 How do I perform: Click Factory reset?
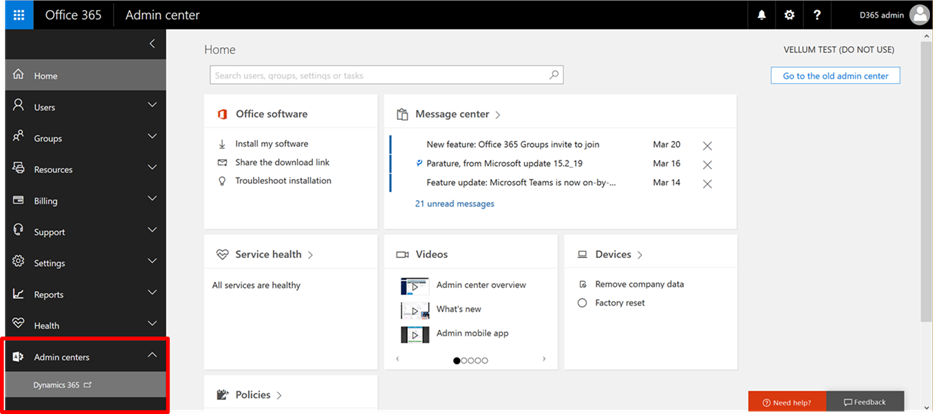620,303
